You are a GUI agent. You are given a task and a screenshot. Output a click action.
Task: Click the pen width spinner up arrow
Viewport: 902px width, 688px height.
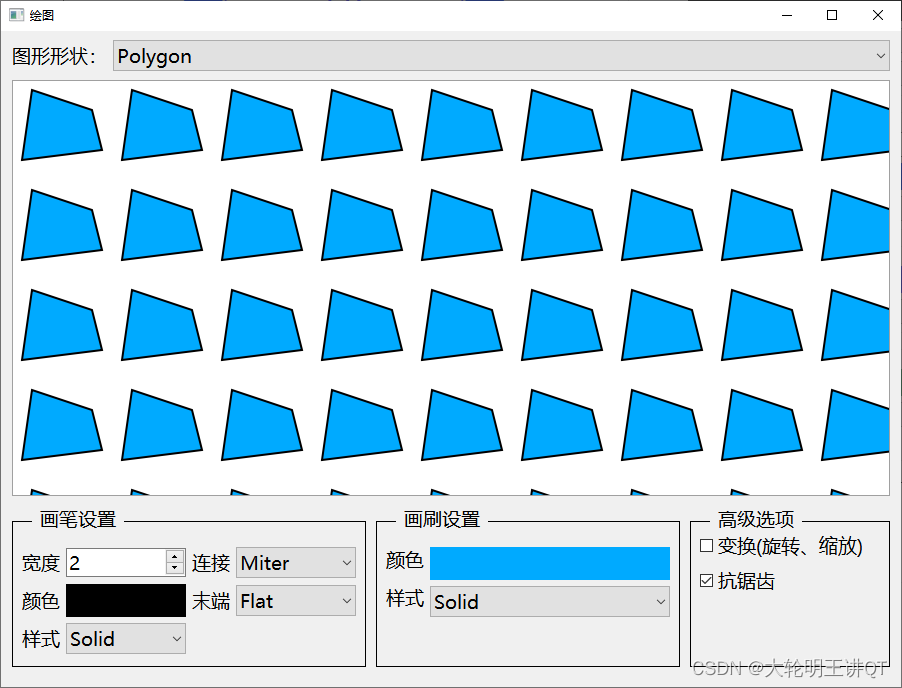pos(174,556)
